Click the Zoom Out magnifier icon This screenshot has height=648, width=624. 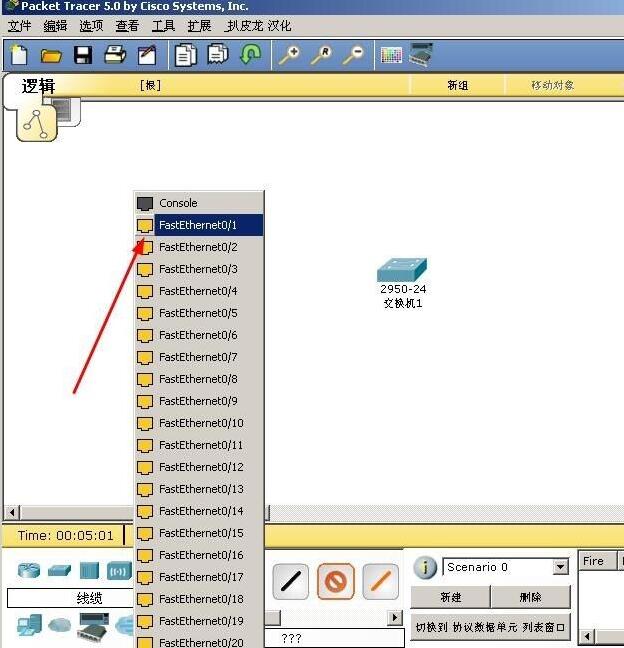pyautogui.click(x=353, y=55)
